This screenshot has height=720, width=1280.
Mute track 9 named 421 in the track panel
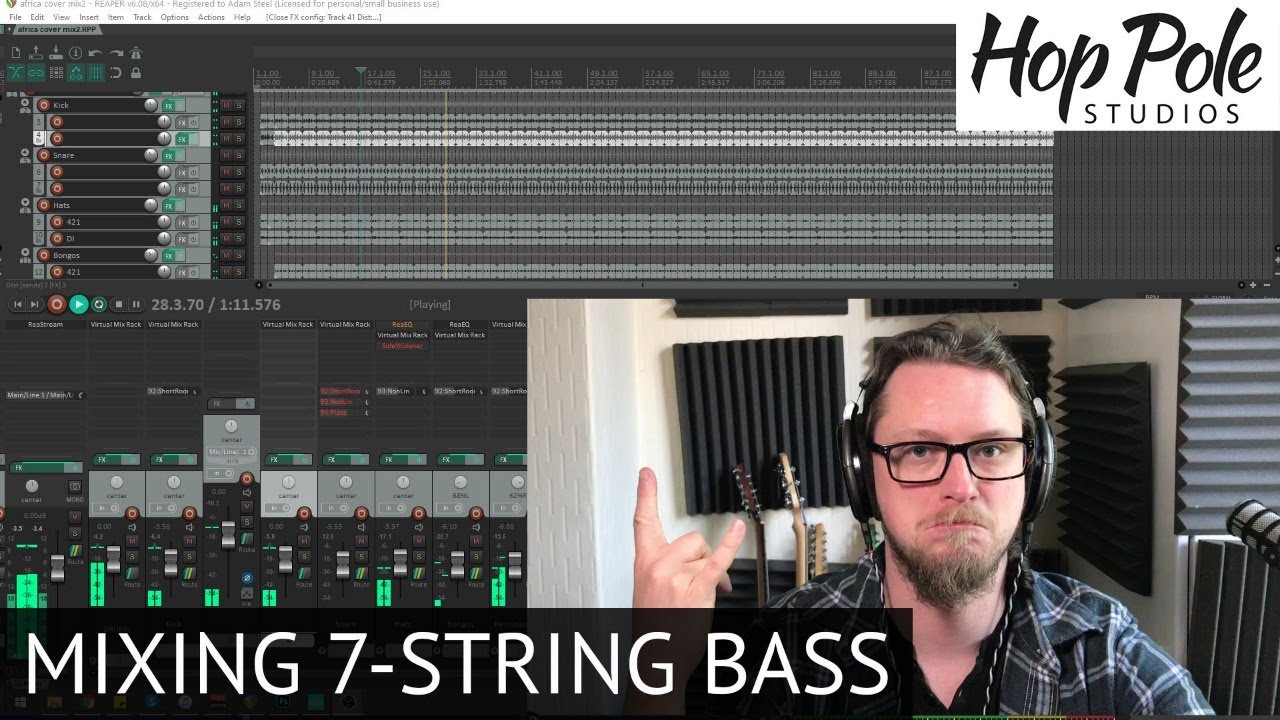tap(226, 222)
